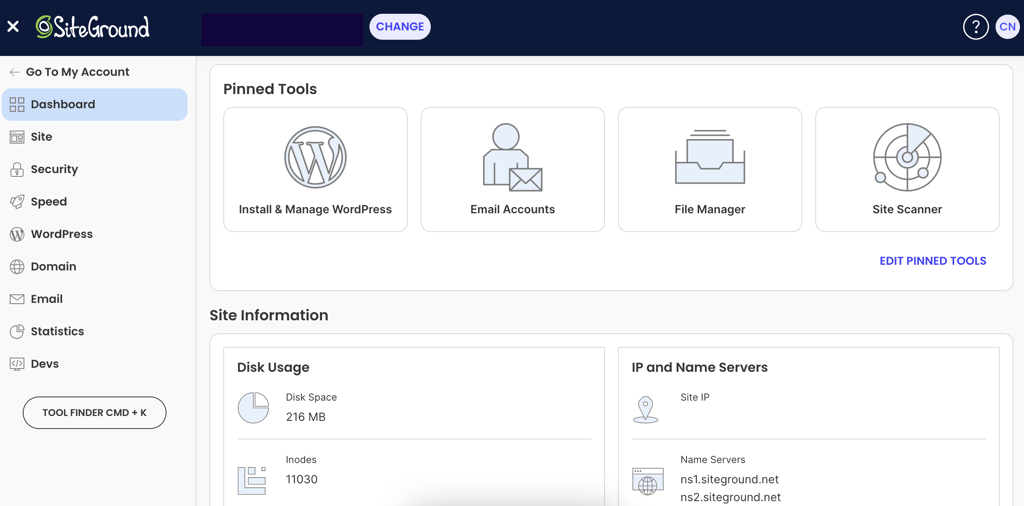Expand the Site menu section
The width and height of the screenshot is (1024, 506).
point(95,137)
